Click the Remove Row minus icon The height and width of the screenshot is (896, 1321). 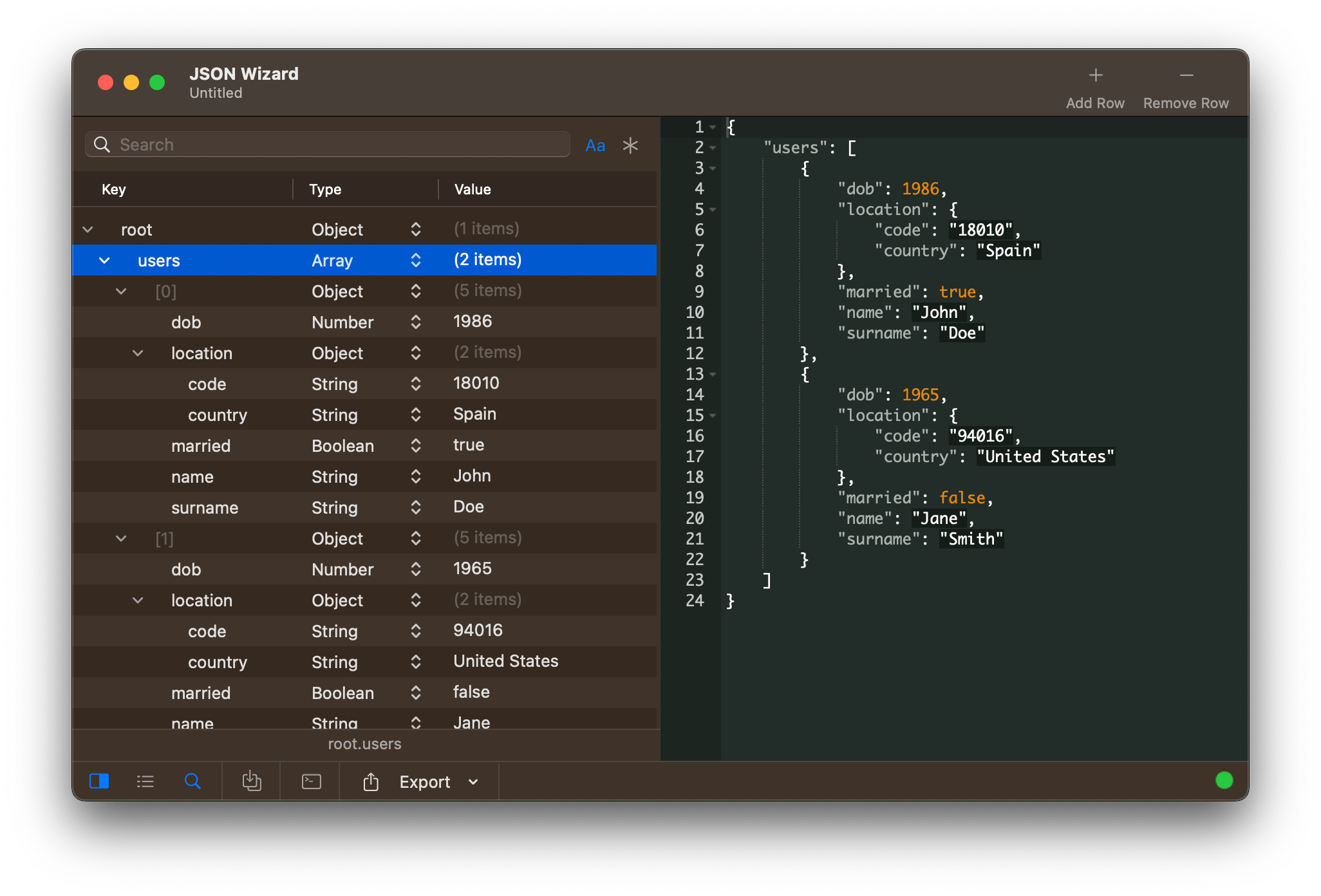tap(1186, 76)
